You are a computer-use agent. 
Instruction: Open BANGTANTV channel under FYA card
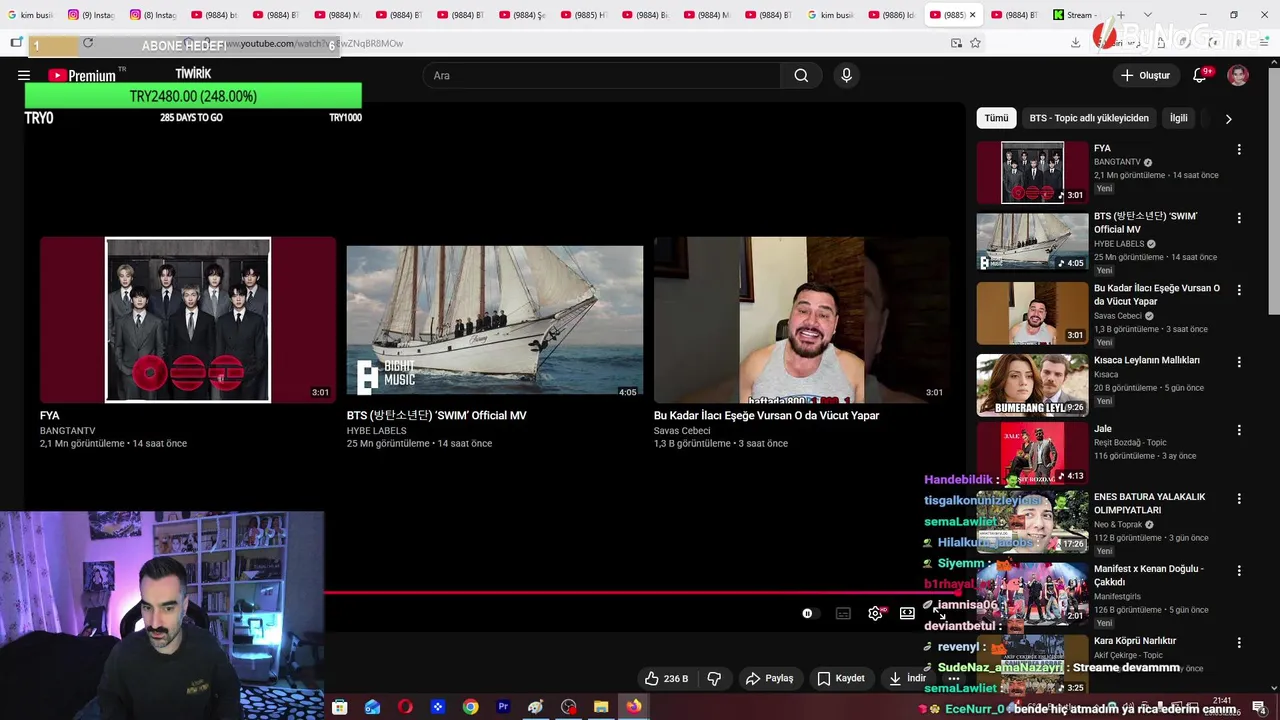click(68, 431)
